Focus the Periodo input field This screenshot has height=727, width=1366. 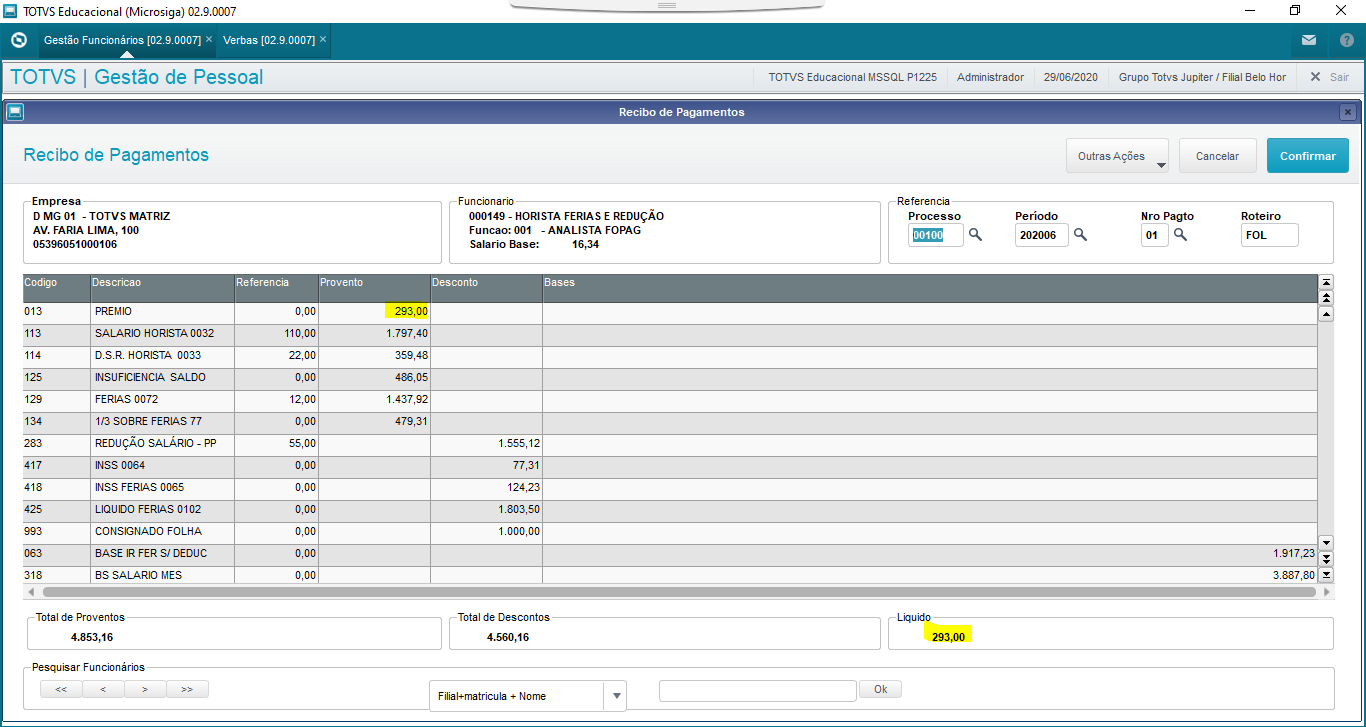1042,235
